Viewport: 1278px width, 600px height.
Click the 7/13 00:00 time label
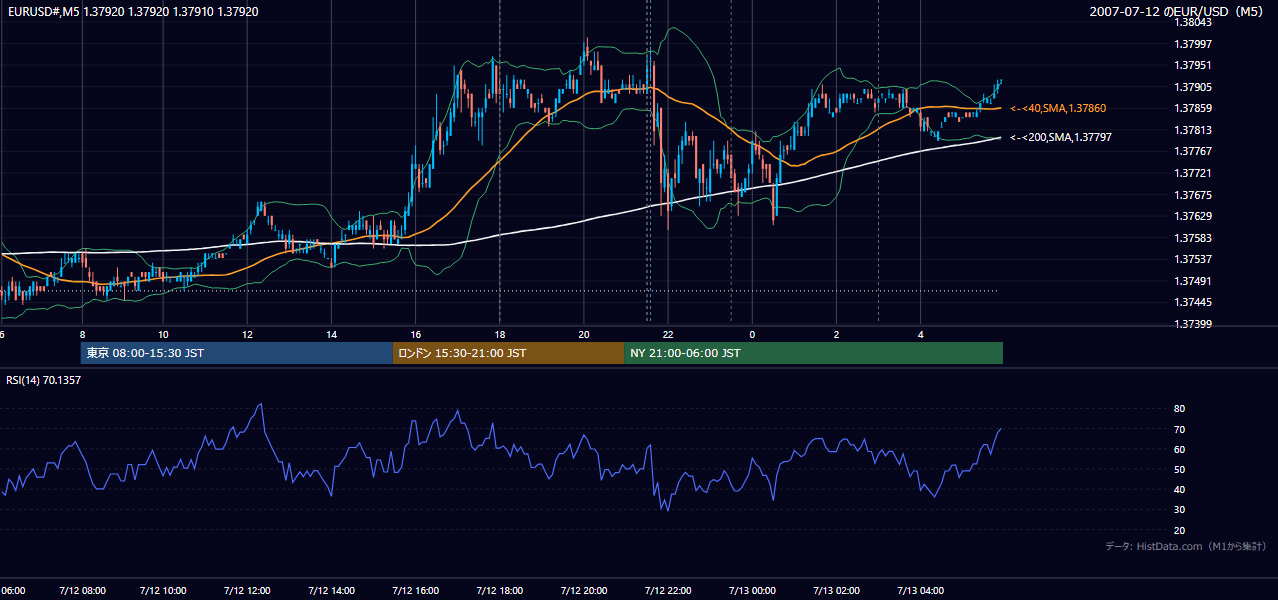tap(752, 591)
